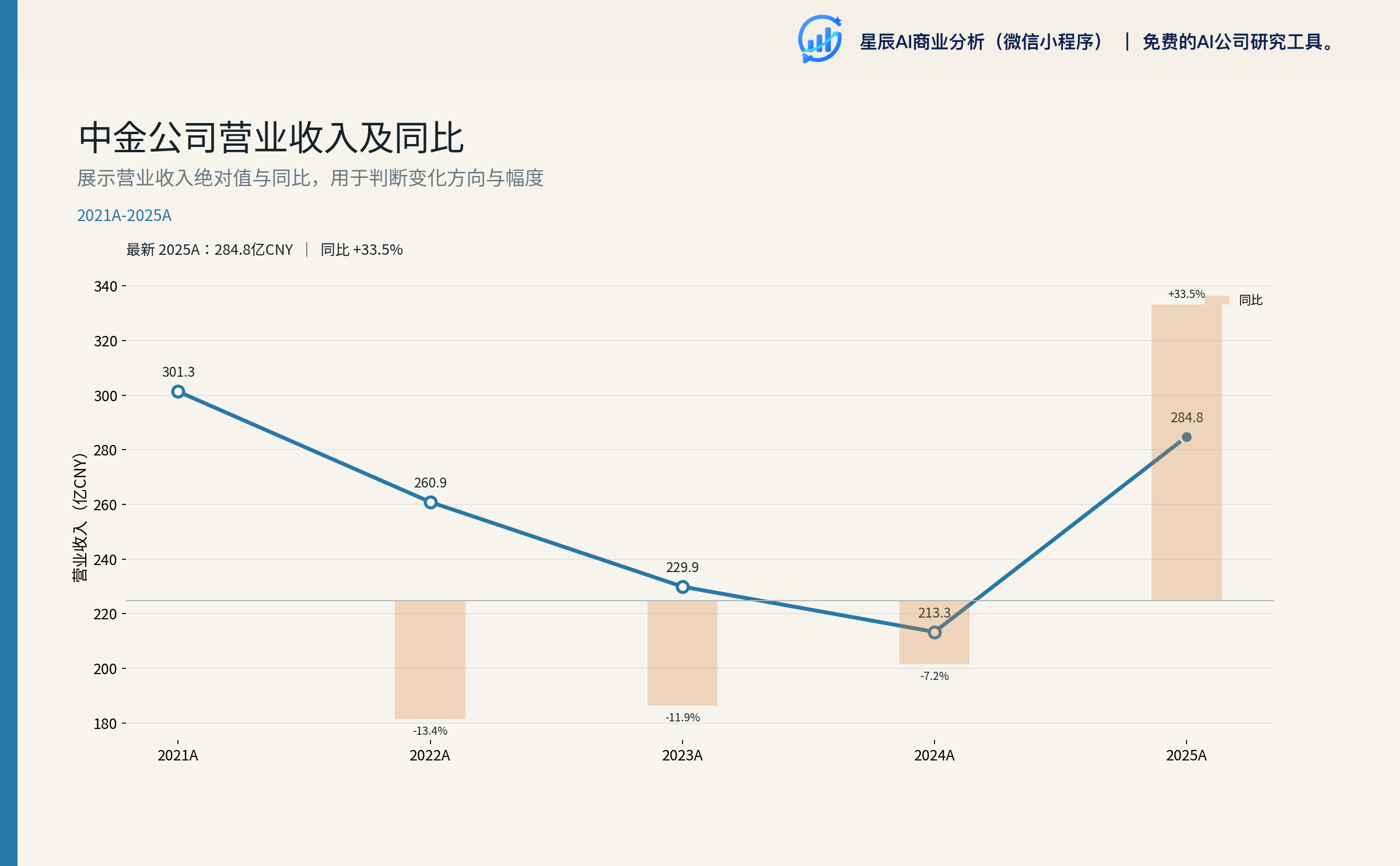Image resolution: width=1400 pixels, height=866 pixels.
Task: Click the 2025A x-axis label
Action: [x=1186, y=756]
